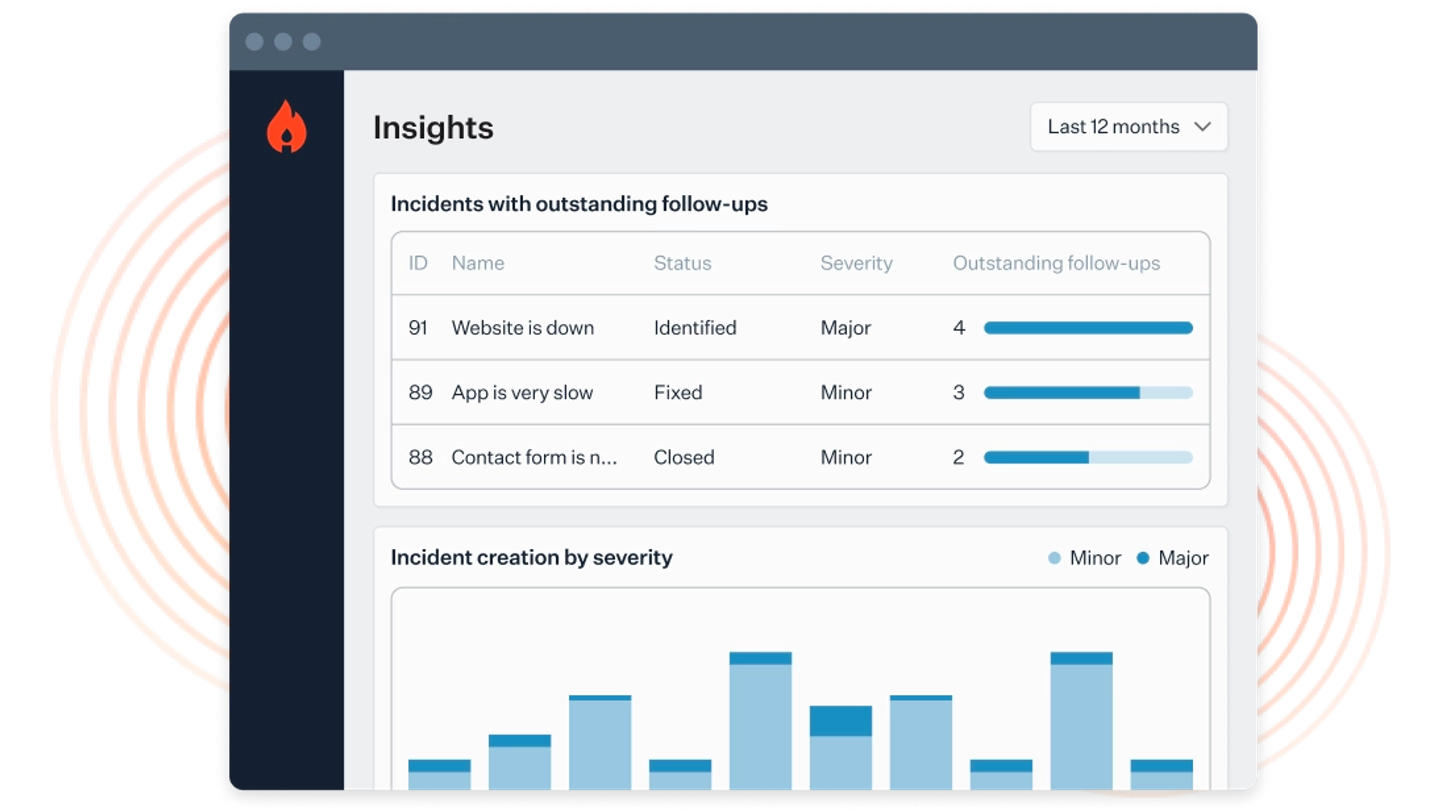Click the thick dark Major segment in the sixth bar

[x=840, y=721]
